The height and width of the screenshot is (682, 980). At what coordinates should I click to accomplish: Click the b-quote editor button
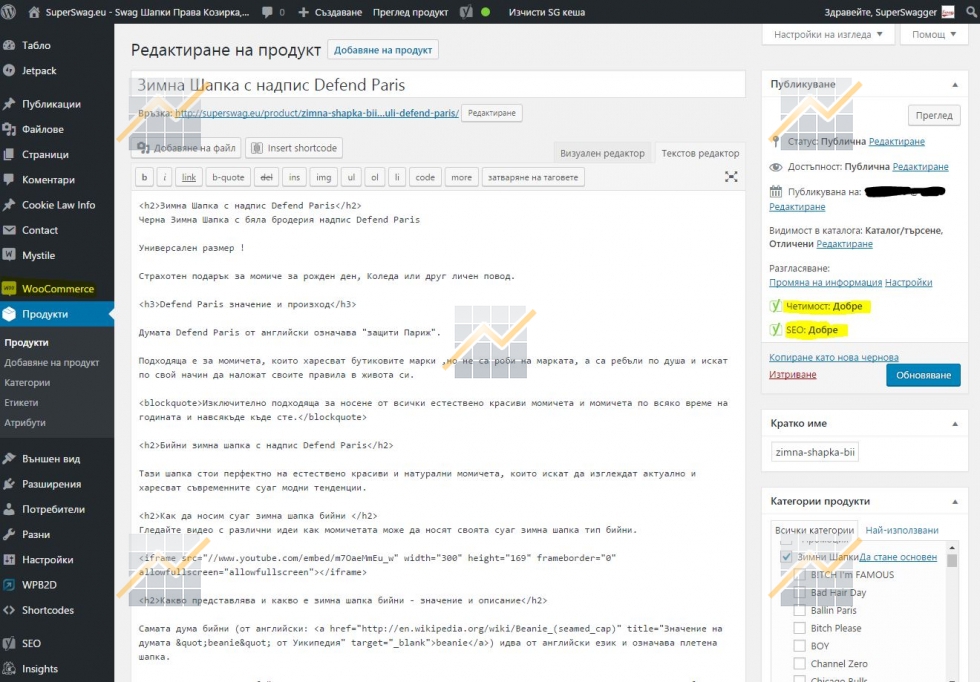(228, 177)
